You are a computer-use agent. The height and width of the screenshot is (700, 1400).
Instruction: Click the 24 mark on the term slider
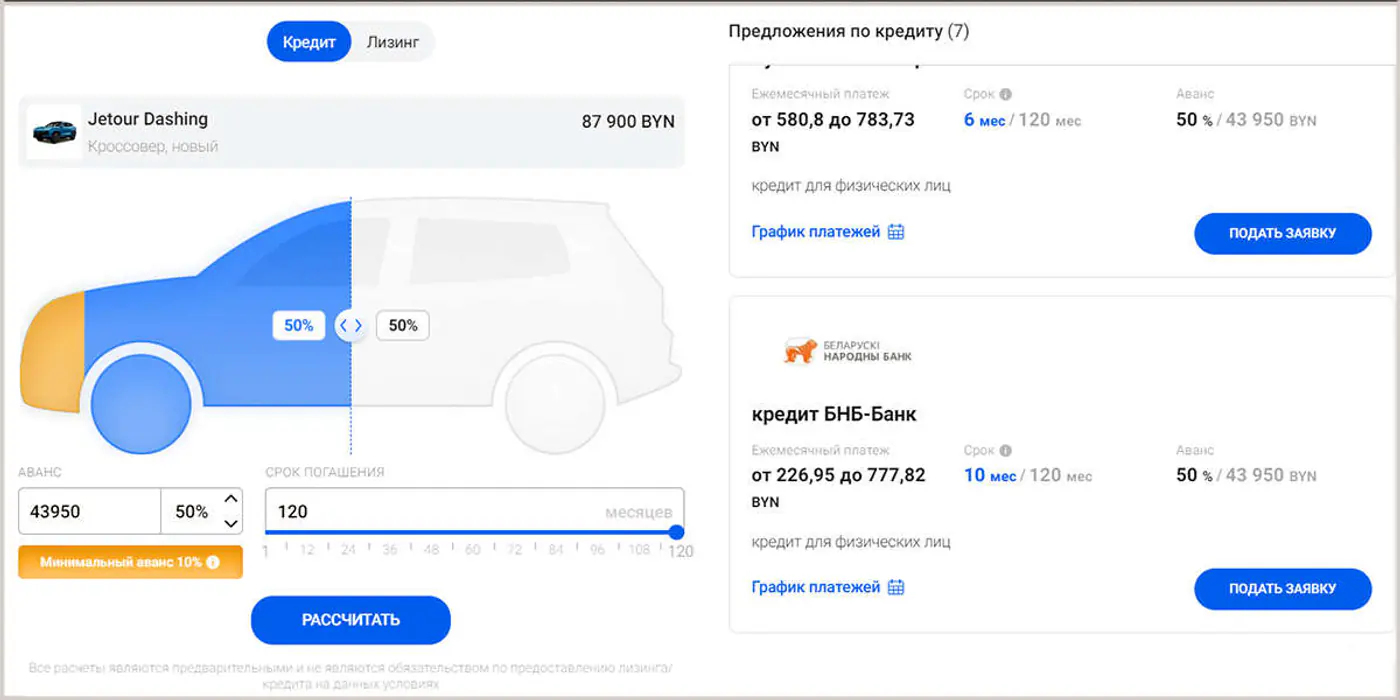click(348, 550)
